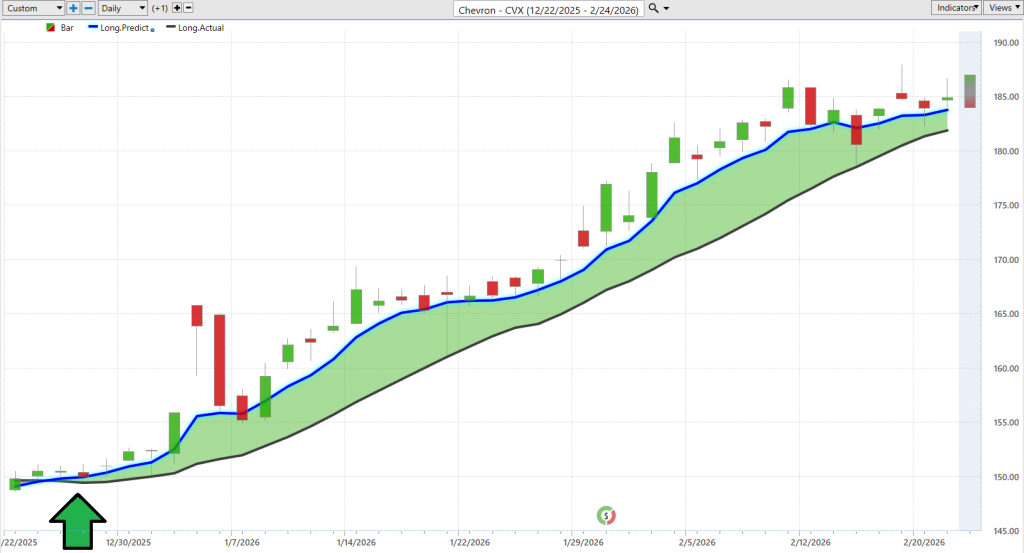Click the Bar legend label
Viewport: 1024px width, 553px height.
(67, 28)
